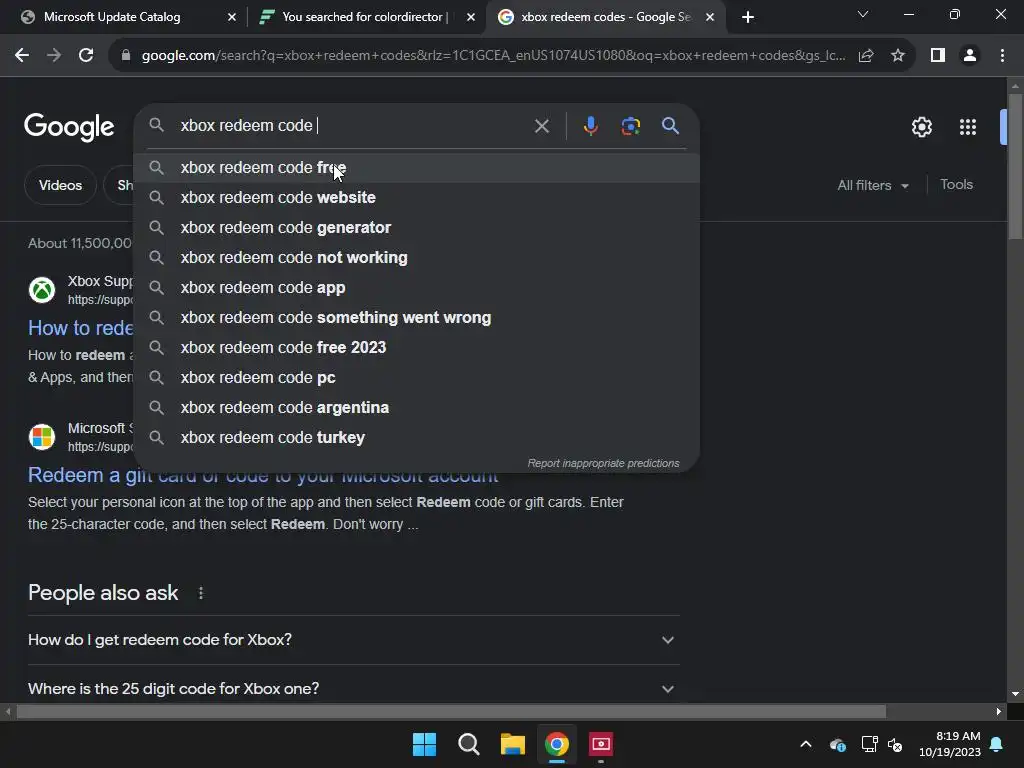The height and width of the screenshot is (768, 1024).
Task: Click the address bar URL
Action: coord(493,56)
